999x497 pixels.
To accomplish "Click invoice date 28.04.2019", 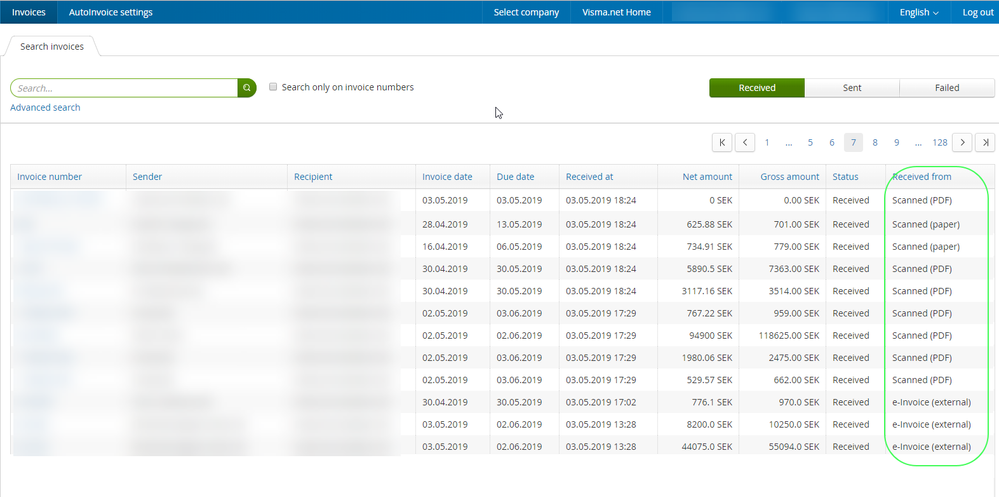I will [x=445, y=224].
